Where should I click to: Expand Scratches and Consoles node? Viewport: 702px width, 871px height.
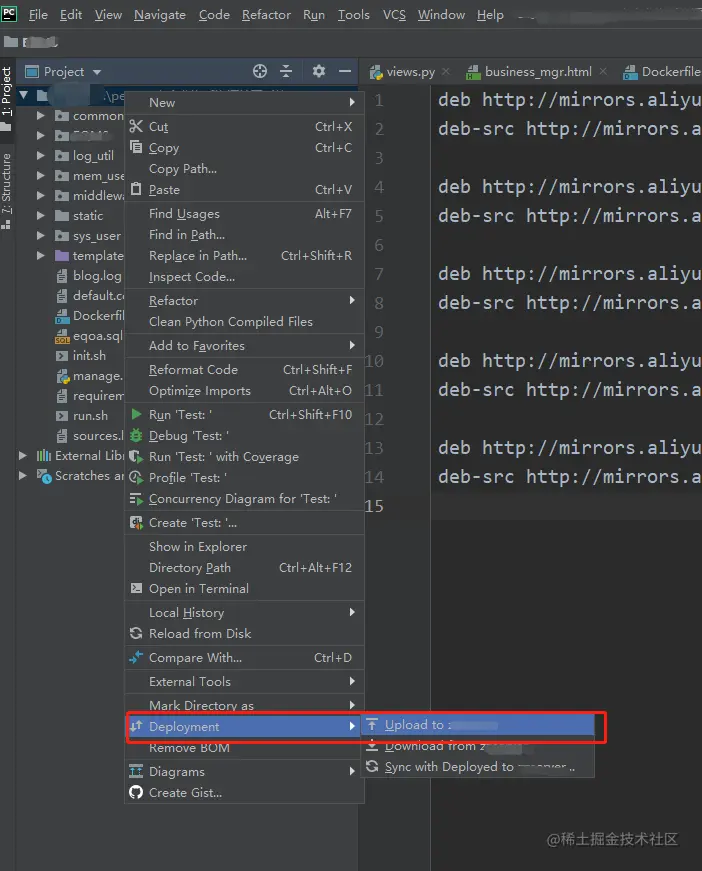(x=22, y=475)
